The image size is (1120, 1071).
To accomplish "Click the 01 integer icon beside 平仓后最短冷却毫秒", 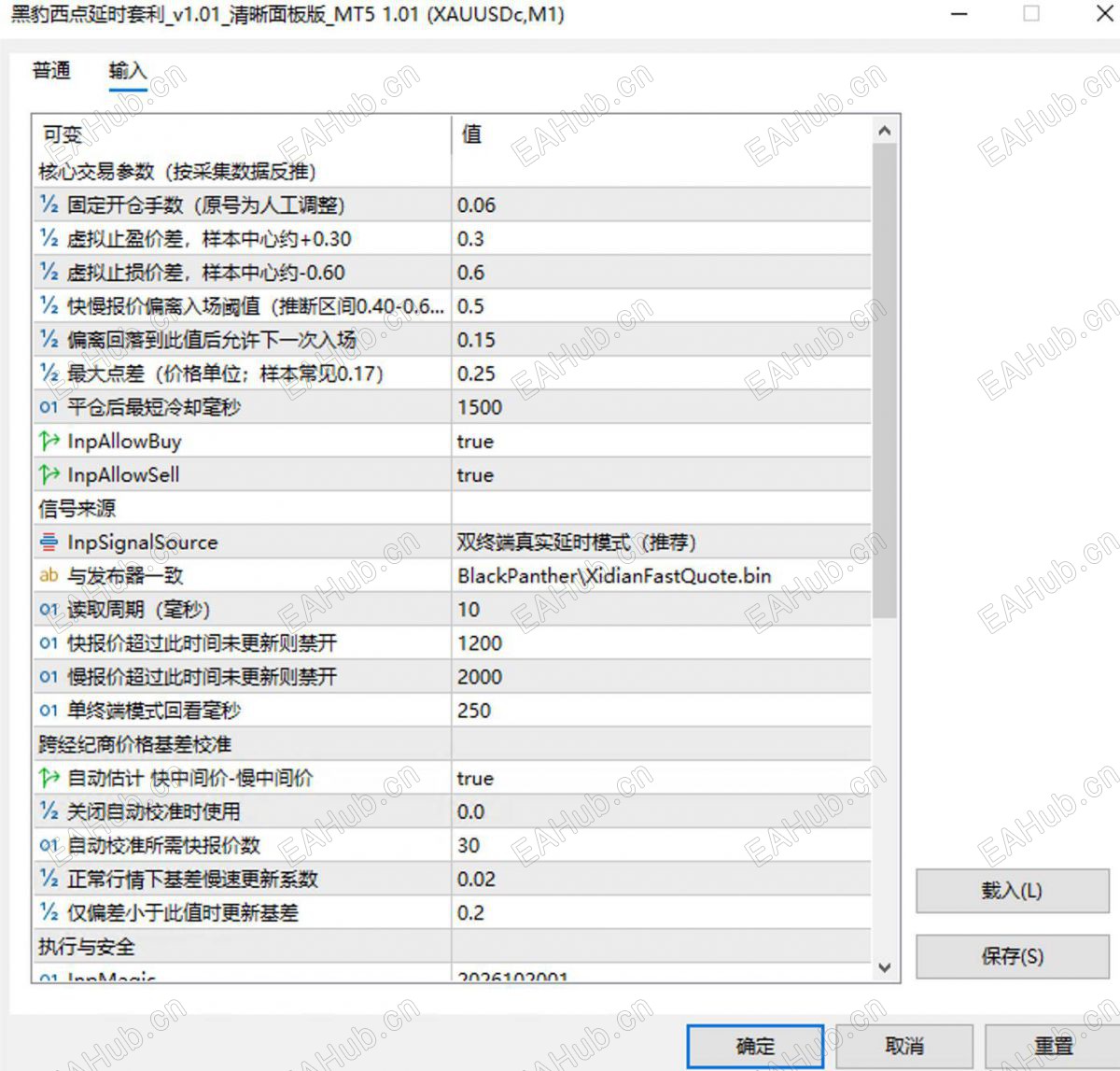I will [49, 407].
